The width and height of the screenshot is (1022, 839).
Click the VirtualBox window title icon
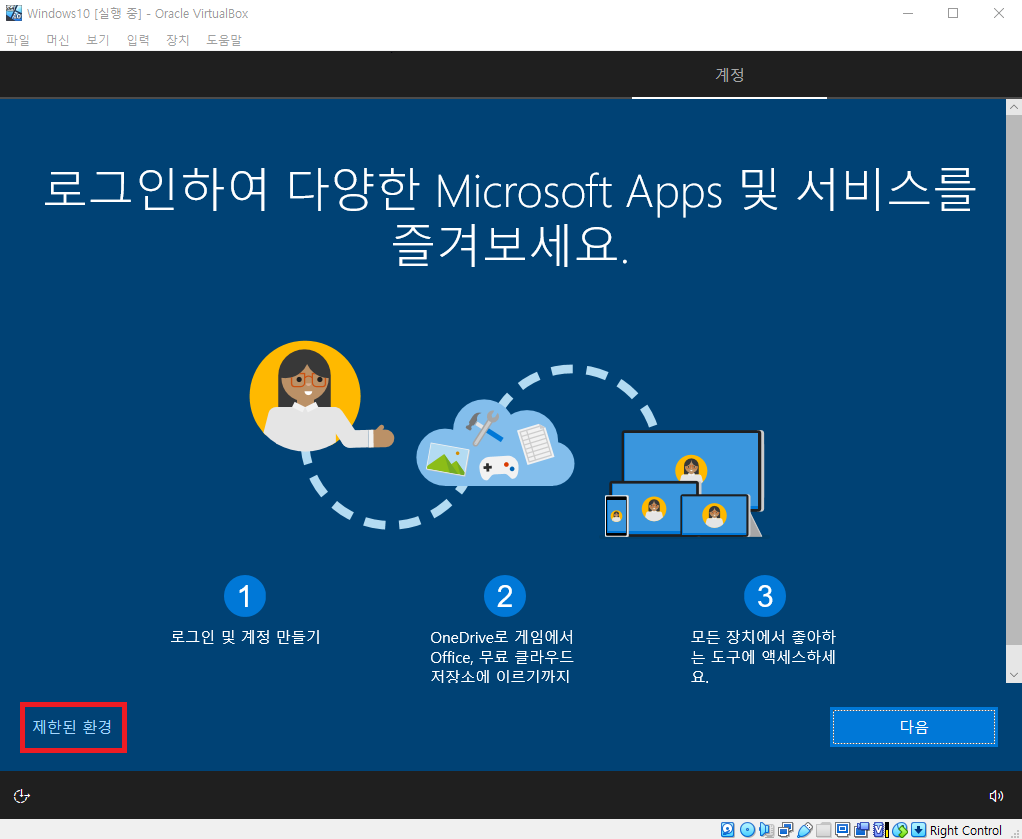tap(14, 13)
